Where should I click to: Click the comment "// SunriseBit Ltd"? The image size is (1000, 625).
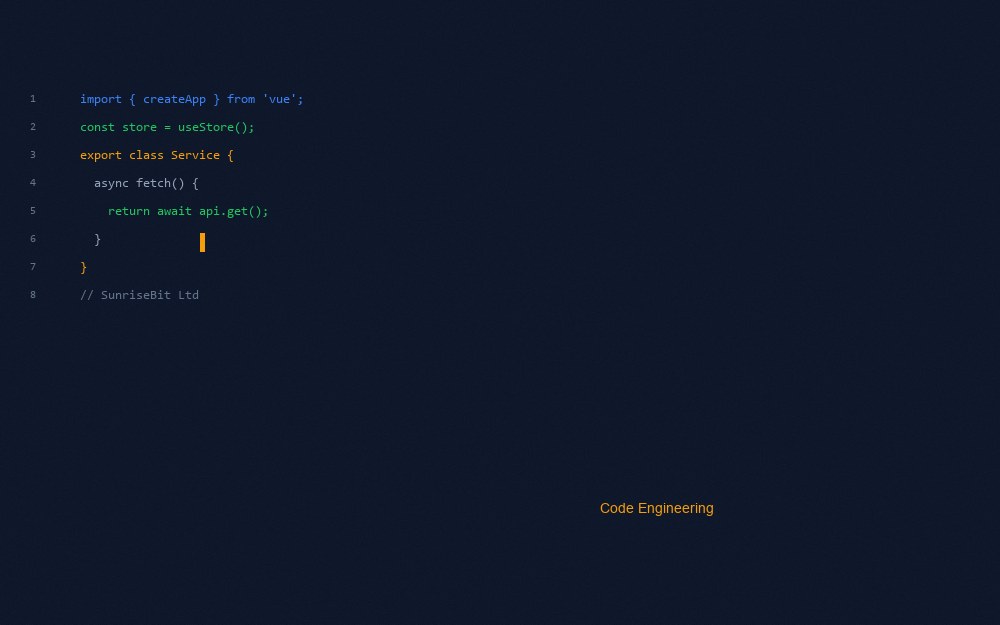[x=139, y=295]
